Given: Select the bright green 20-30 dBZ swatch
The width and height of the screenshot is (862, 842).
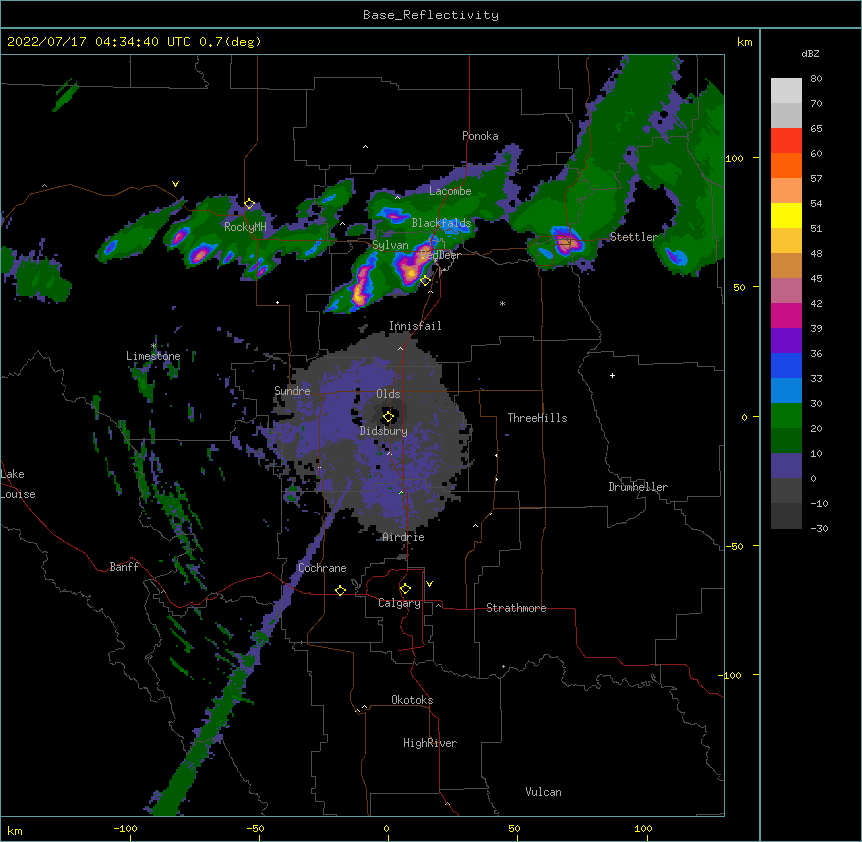Looking at the screenshot, I should [786, 416].
